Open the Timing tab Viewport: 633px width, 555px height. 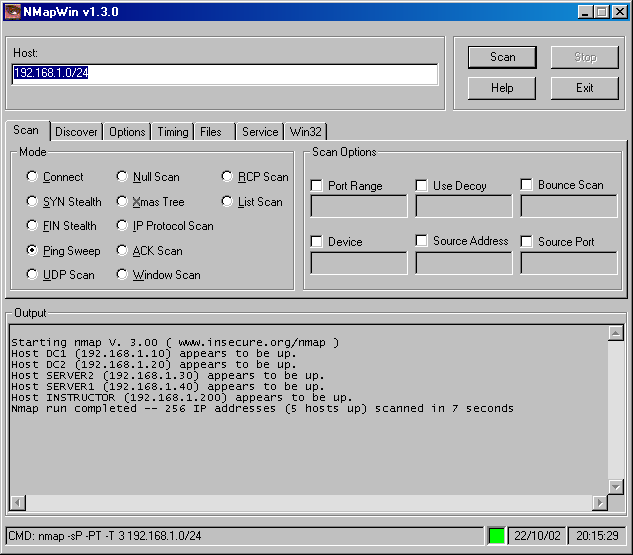pos(173,132)
